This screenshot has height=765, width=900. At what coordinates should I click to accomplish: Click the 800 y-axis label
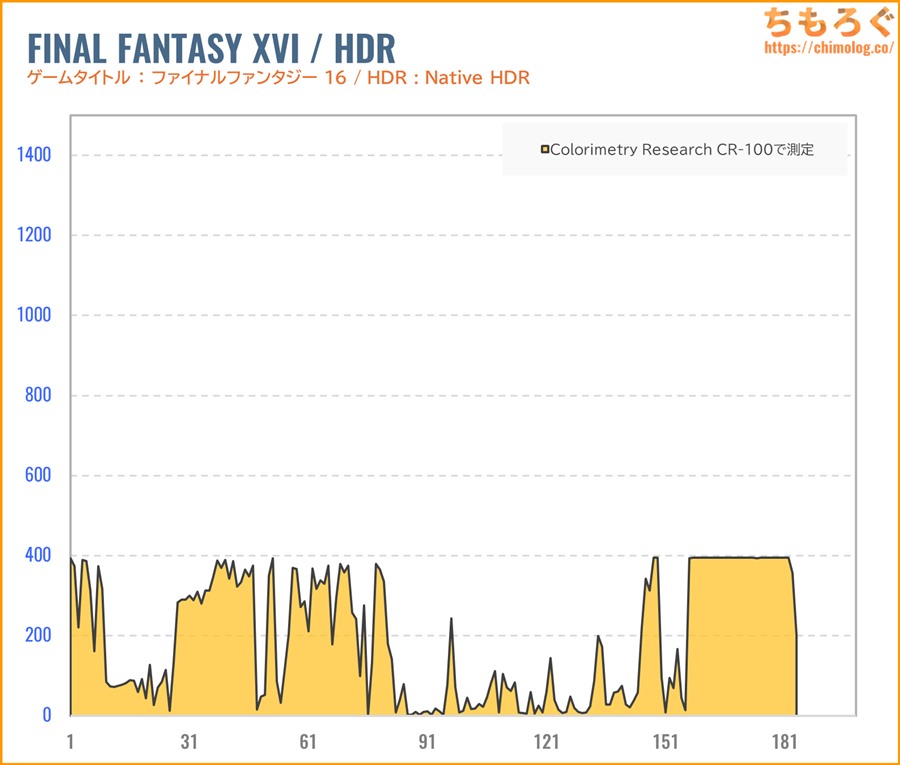pos(37,395)
